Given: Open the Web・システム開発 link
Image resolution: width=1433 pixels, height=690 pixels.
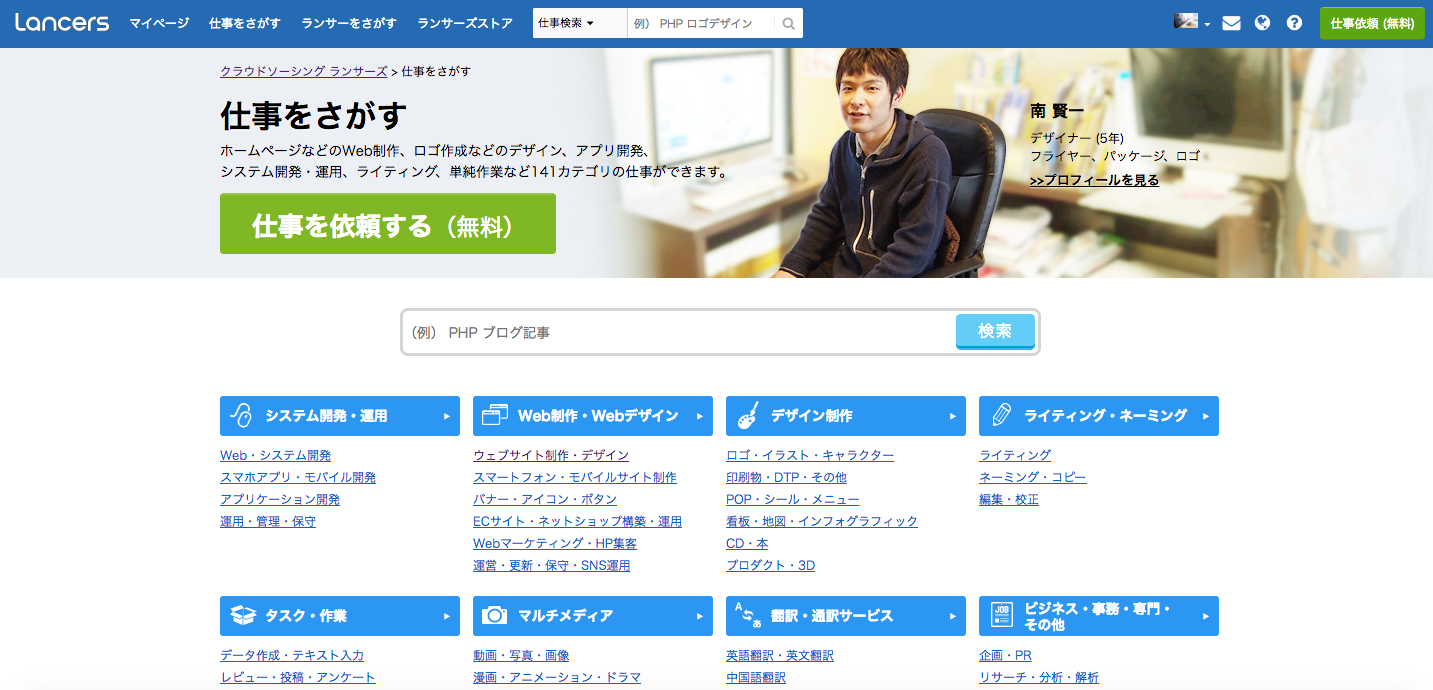Looking at the screenshot, I should coord(275,455).
